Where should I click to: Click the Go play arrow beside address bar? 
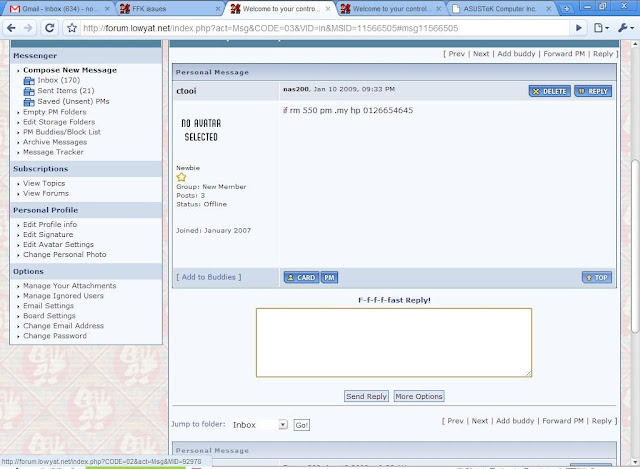579,28
